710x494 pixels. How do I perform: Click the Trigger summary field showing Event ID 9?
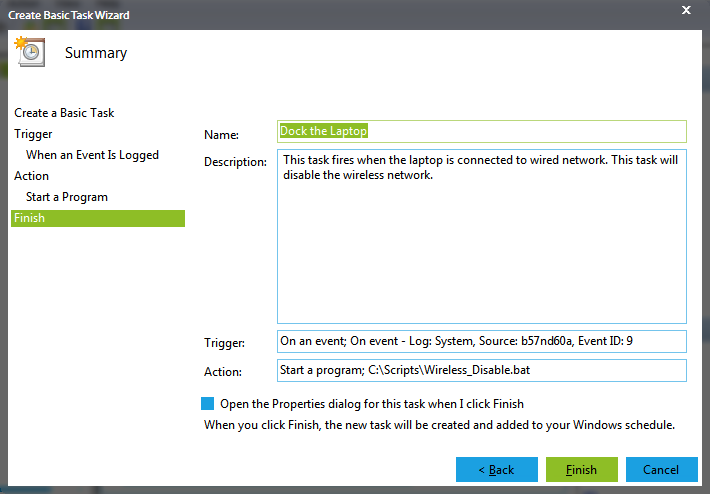(482, 341)
